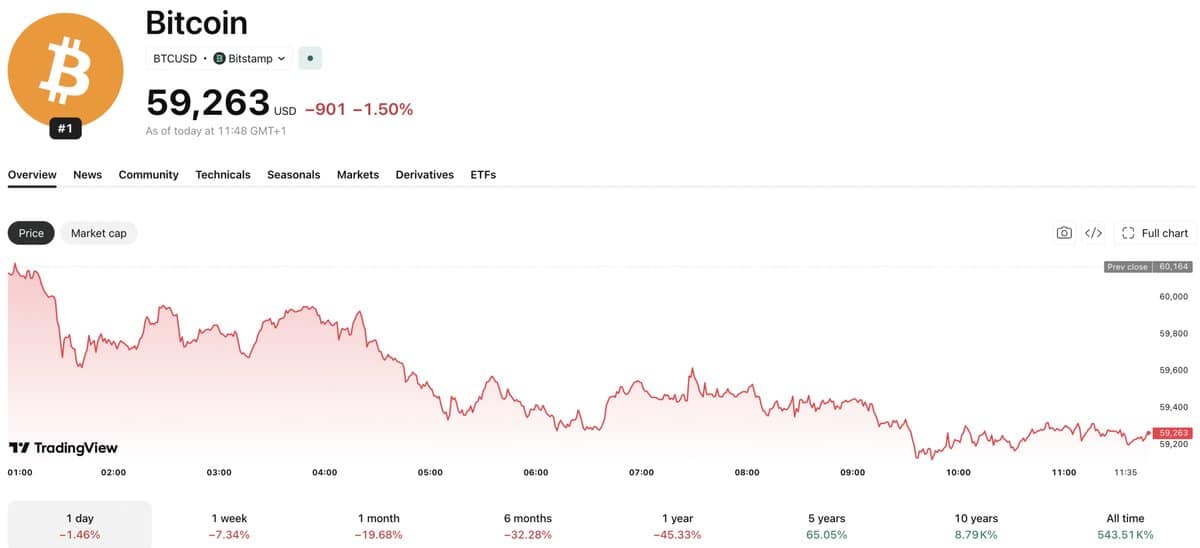Click the orange Bitcoin logo
This screenshot has height=548, width=1200.
tap(65, 70)
